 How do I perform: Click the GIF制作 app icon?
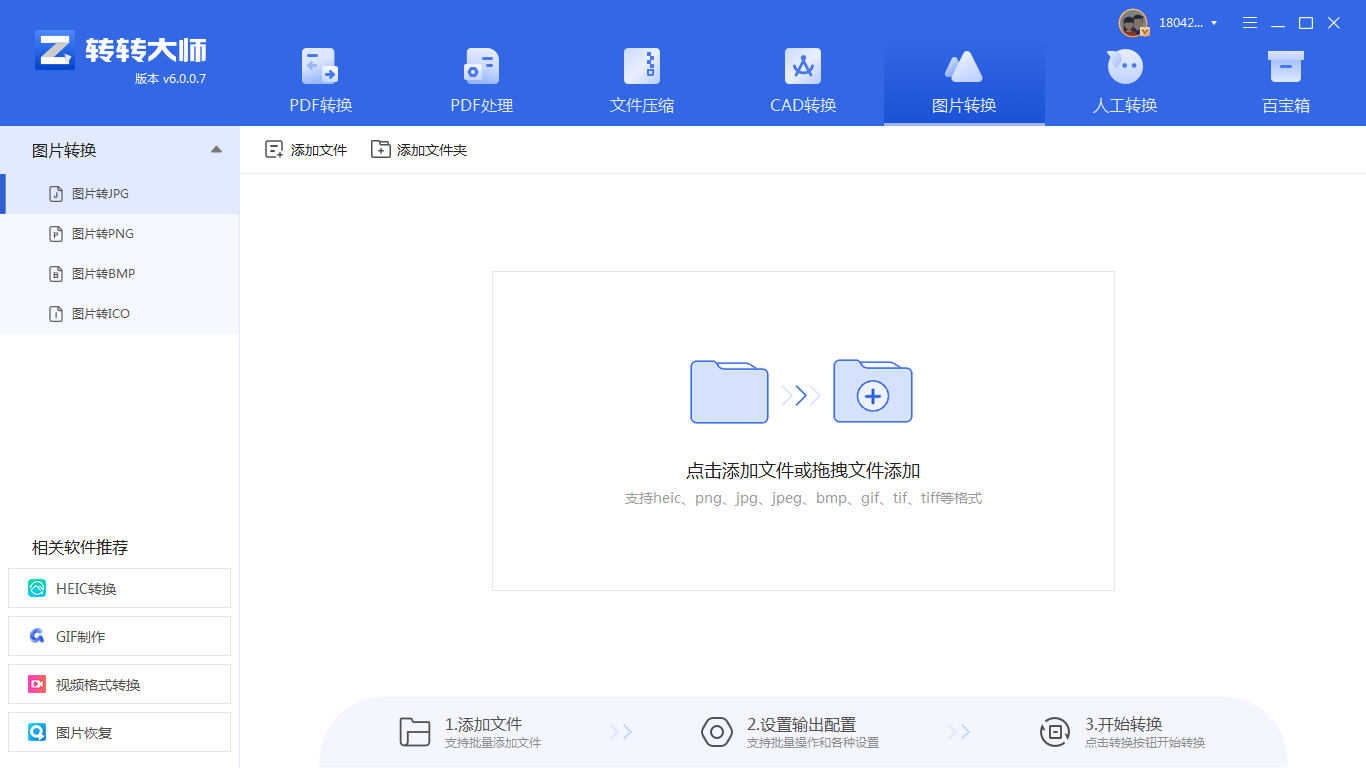click(x=37, y=636)
